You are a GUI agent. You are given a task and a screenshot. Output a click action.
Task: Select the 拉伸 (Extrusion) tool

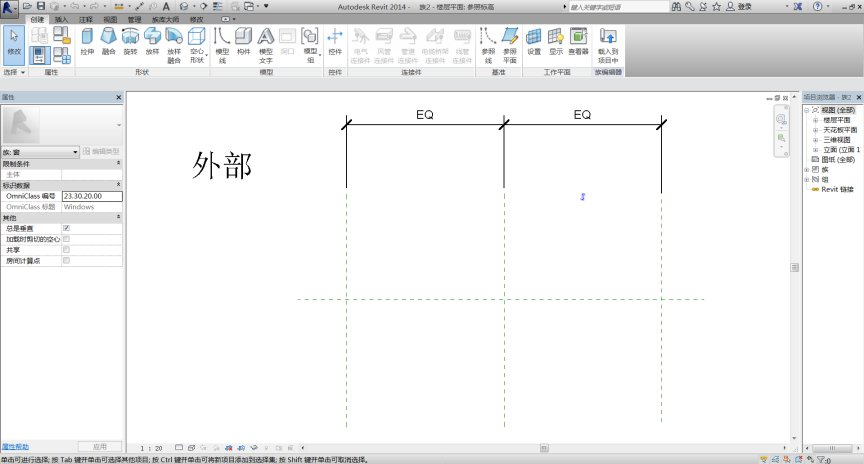click(x=86, y=43)
